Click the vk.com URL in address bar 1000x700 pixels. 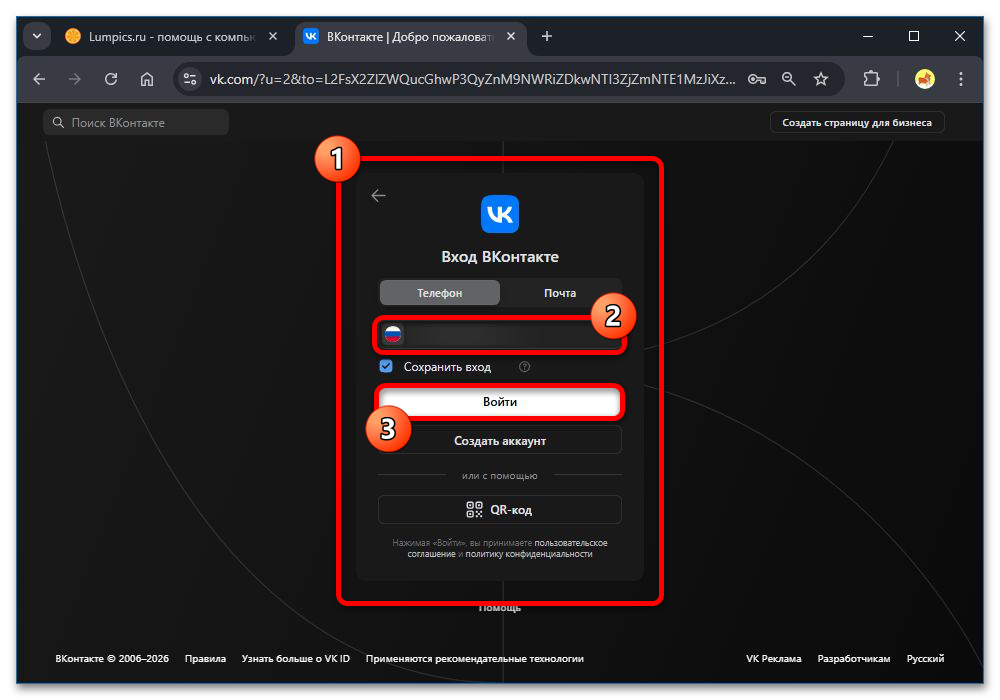click(x=472, y=79)
